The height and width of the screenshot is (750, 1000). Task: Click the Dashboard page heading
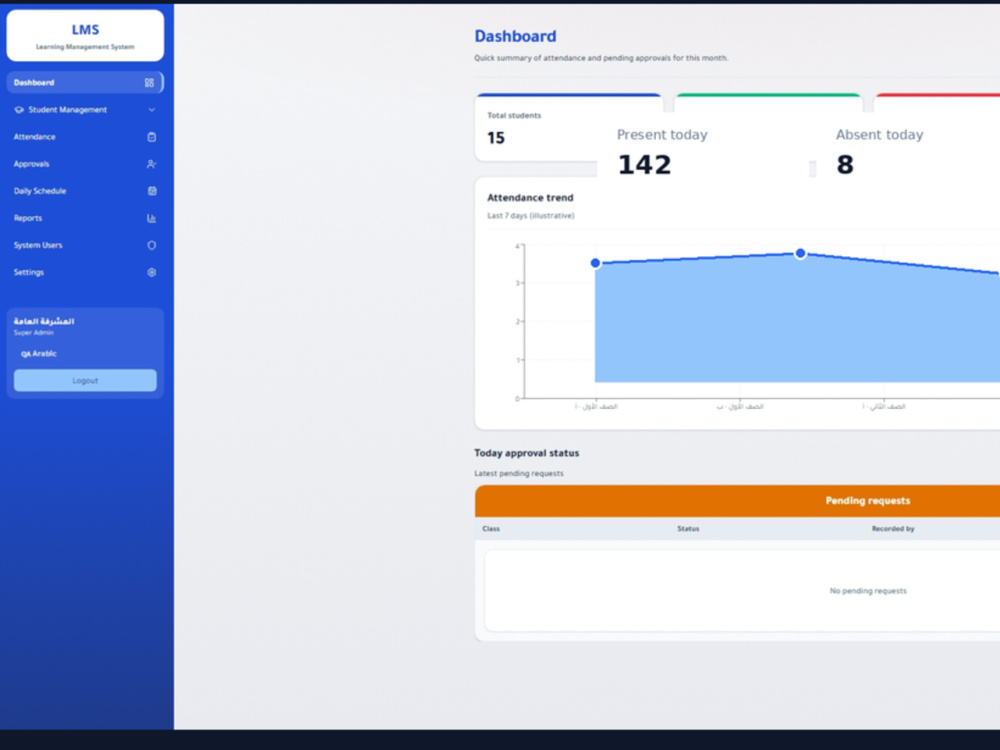[515, 36]
